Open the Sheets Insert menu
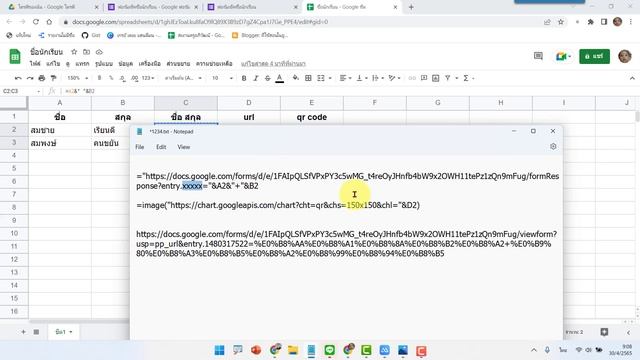The width and height of the screenshot is (640, 360). click(x=82, y=64)
